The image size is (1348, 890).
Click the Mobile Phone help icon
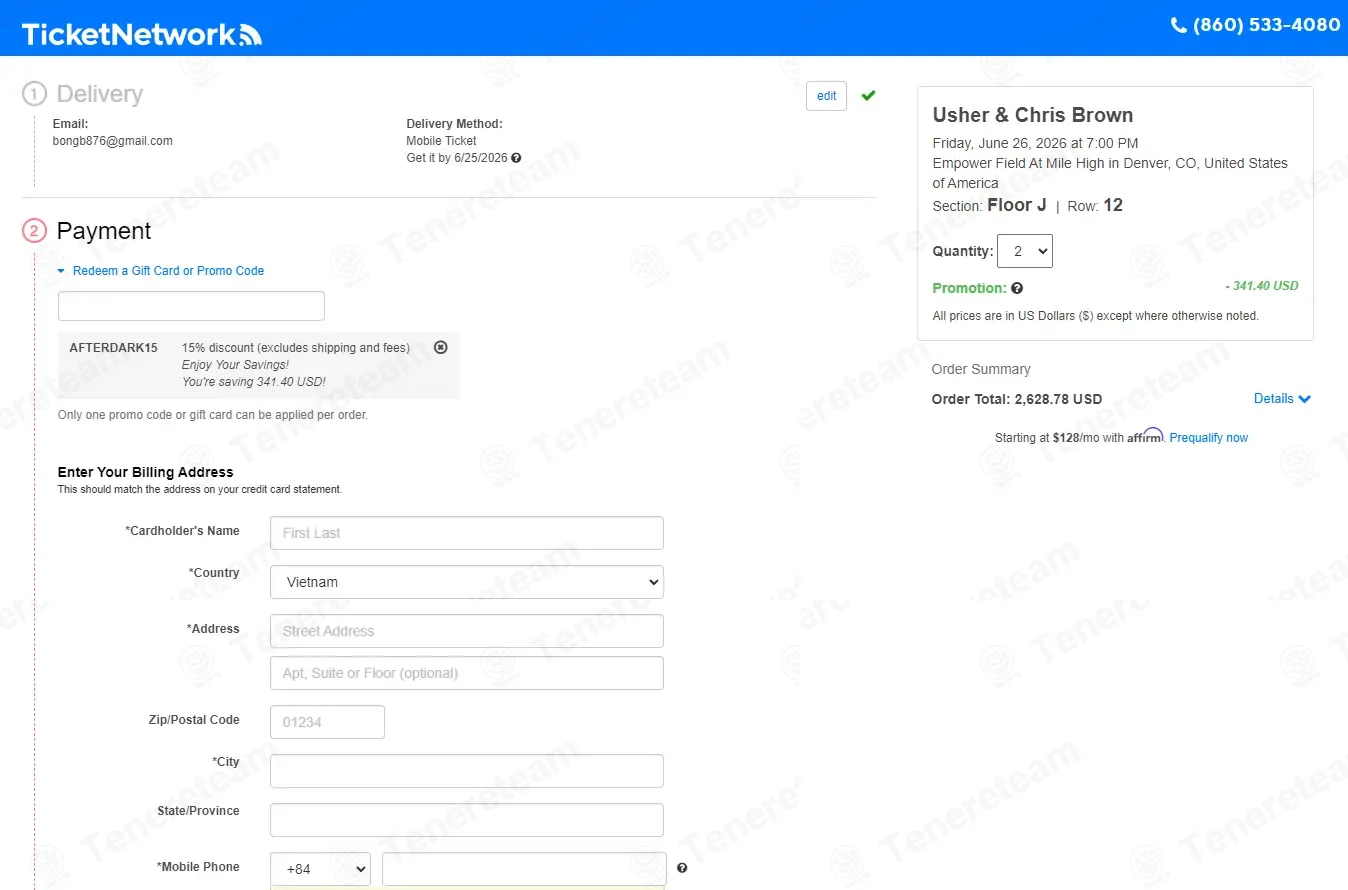tap(682, 868)
